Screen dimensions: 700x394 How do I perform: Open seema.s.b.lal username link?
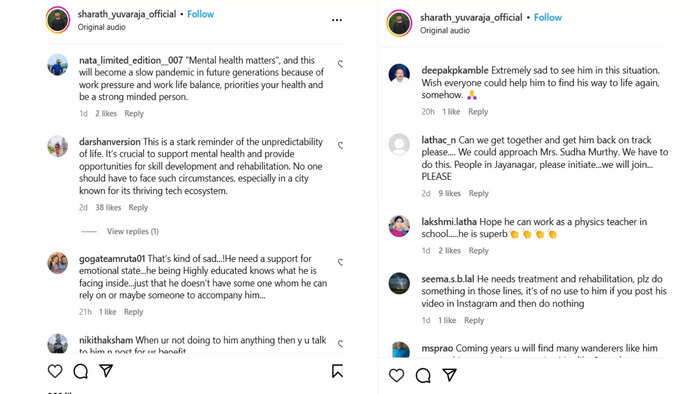(448, 279)
